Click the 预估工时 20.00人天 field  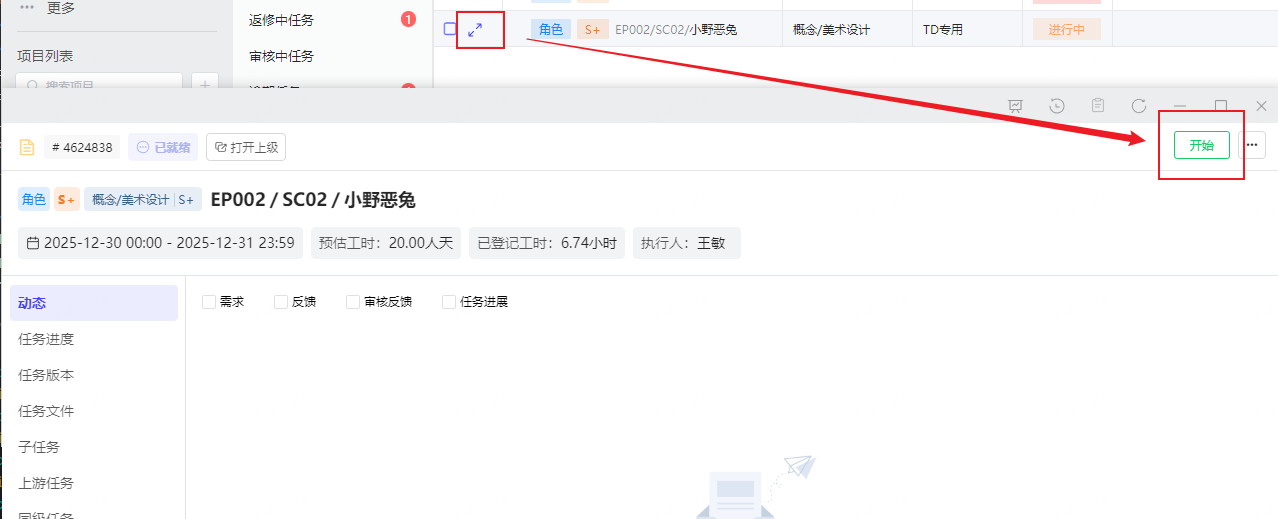[x=386, y=243]
